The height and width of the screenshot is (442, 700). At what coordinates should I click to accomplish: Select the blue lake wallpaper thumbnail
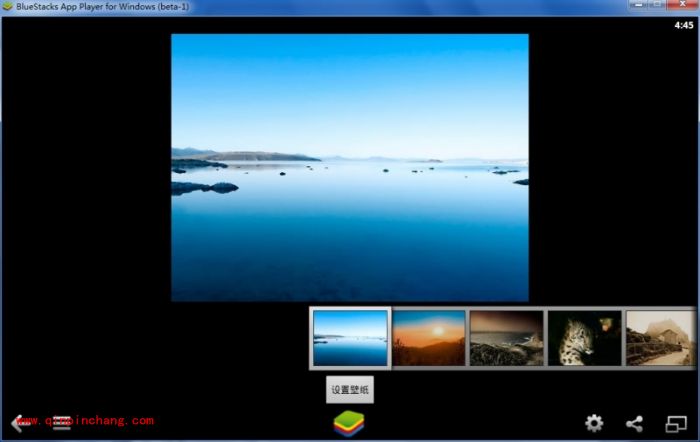350,338
